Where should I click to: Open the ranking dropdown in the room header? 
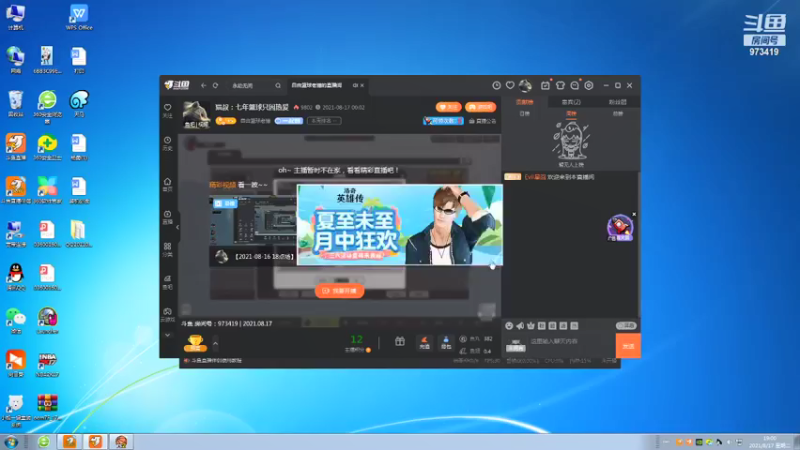tap(324, 121)
